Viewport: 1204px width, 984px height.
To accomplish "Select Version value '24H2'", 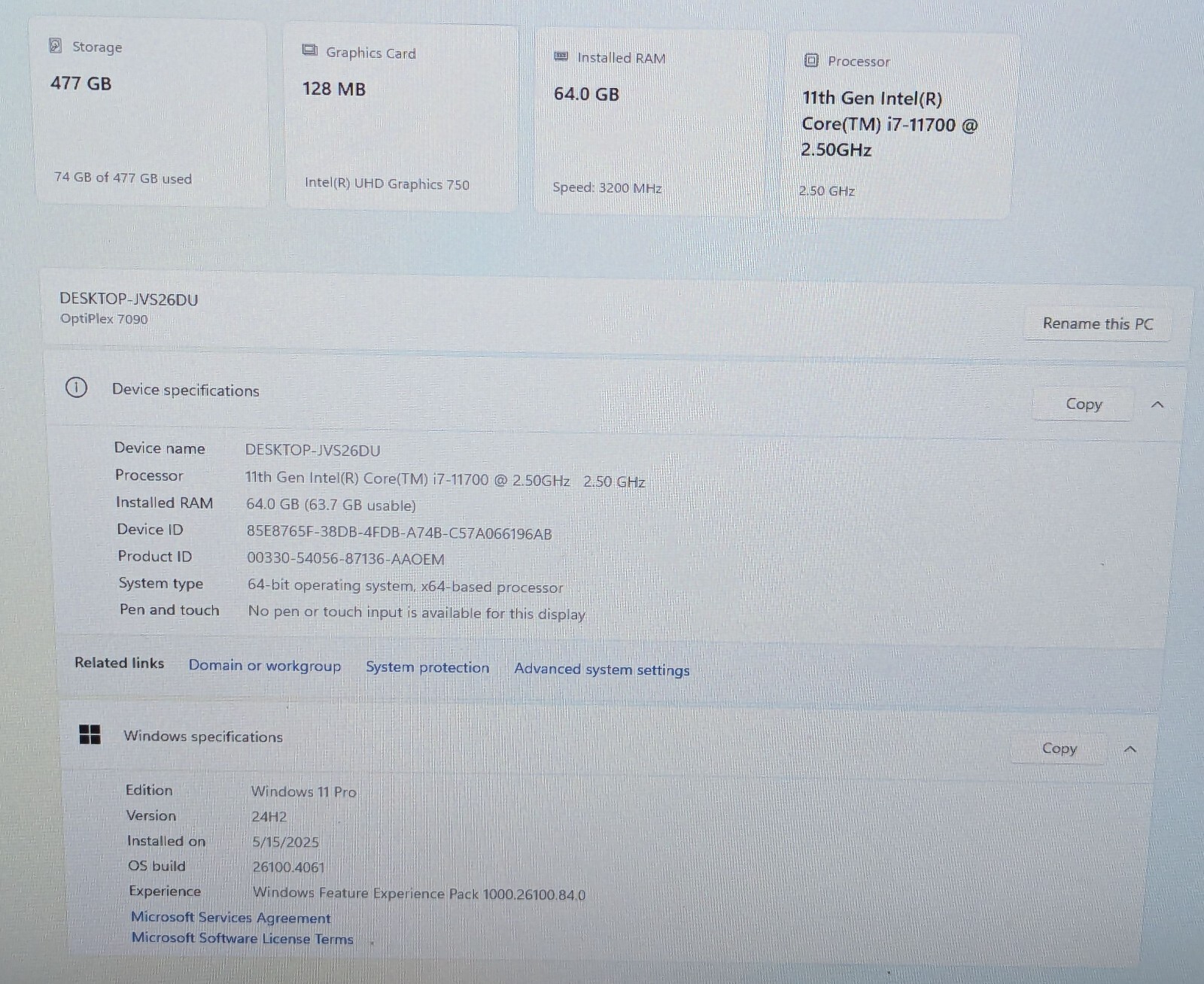I will [x=269, y=817].
